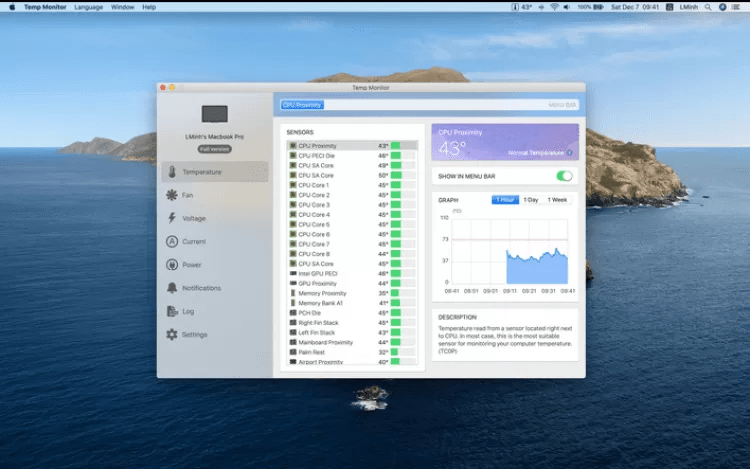The width and height of the screenshot is (750, 469).
Task: Open the Language menu
Action: 88,7
